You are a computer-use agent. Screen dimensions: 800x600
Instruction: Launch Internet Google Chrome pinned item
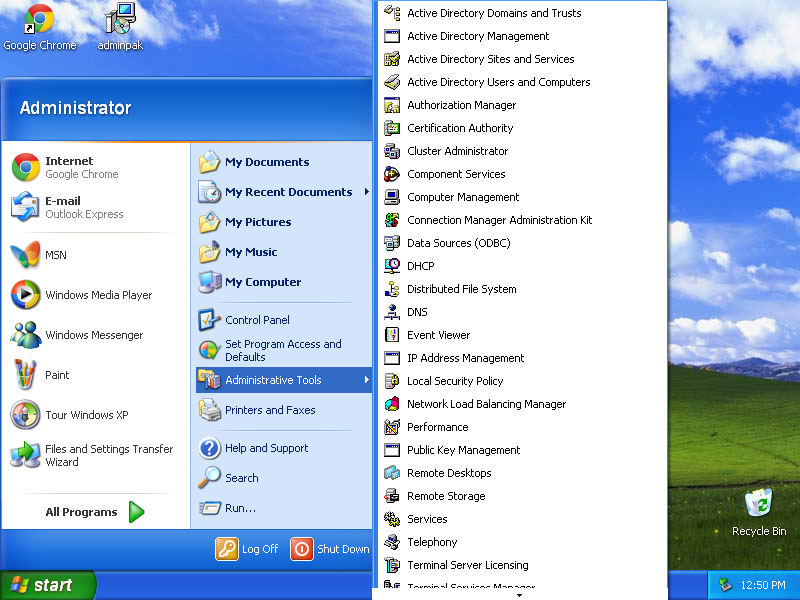pos(95,167)
